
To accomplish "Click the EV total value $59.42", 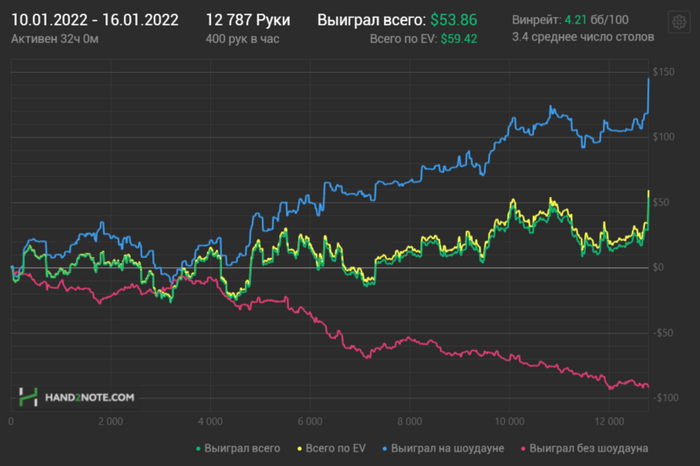I will click(459, 39).
